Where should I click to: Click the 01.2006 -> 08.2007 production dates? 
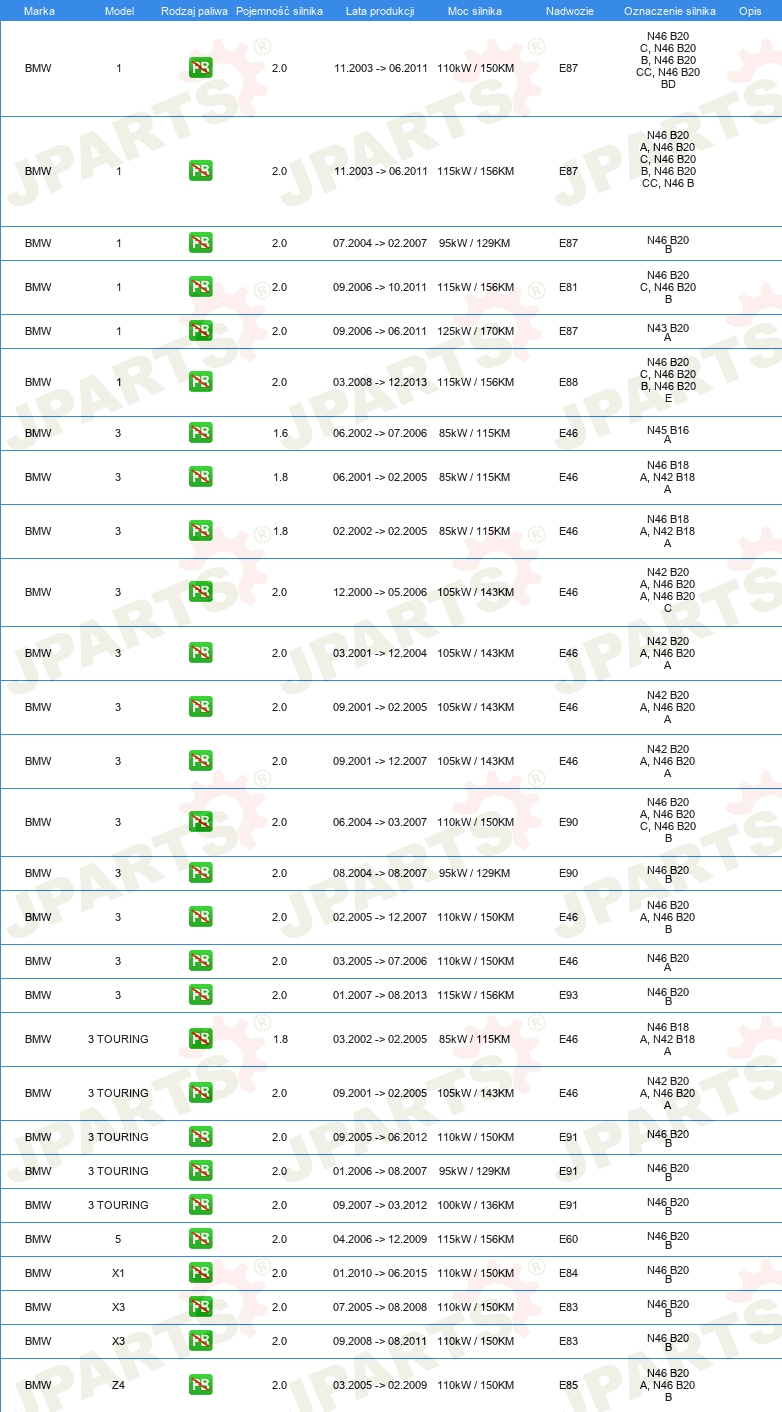[x=380, y=1171]
